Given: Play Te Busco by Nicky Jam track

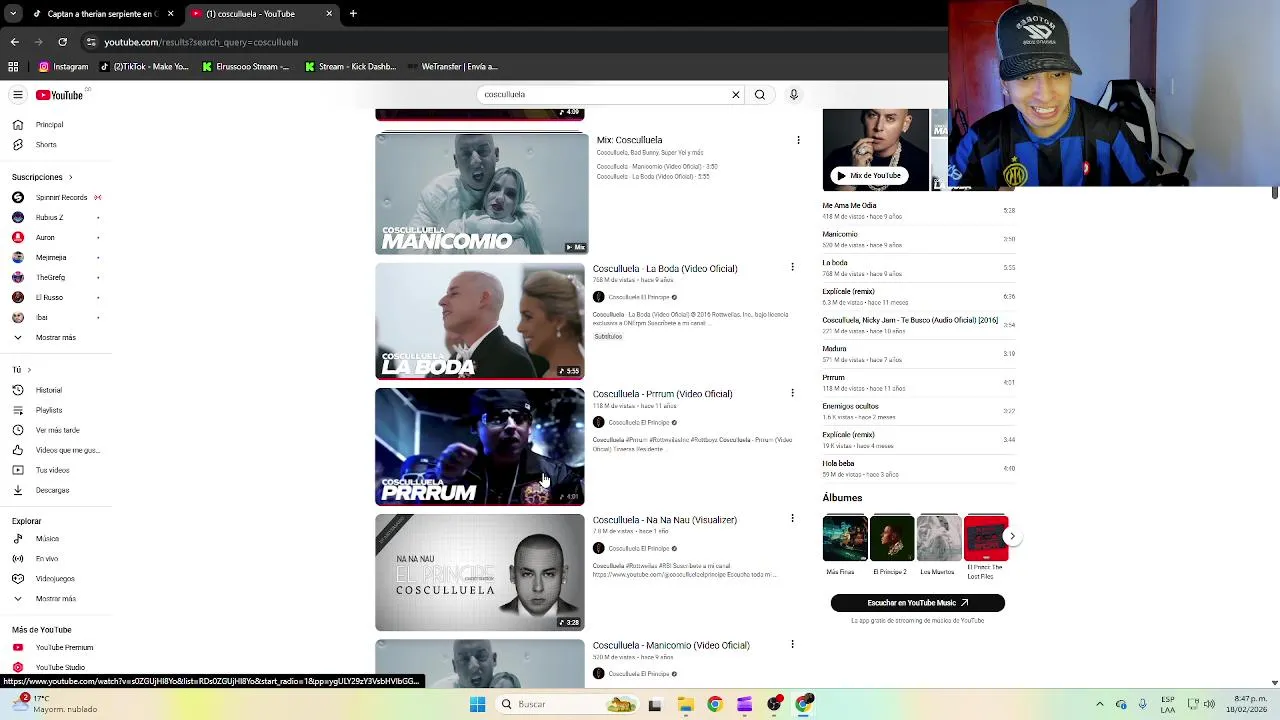Looking at the screenshot, I should [x=918, y=325].
